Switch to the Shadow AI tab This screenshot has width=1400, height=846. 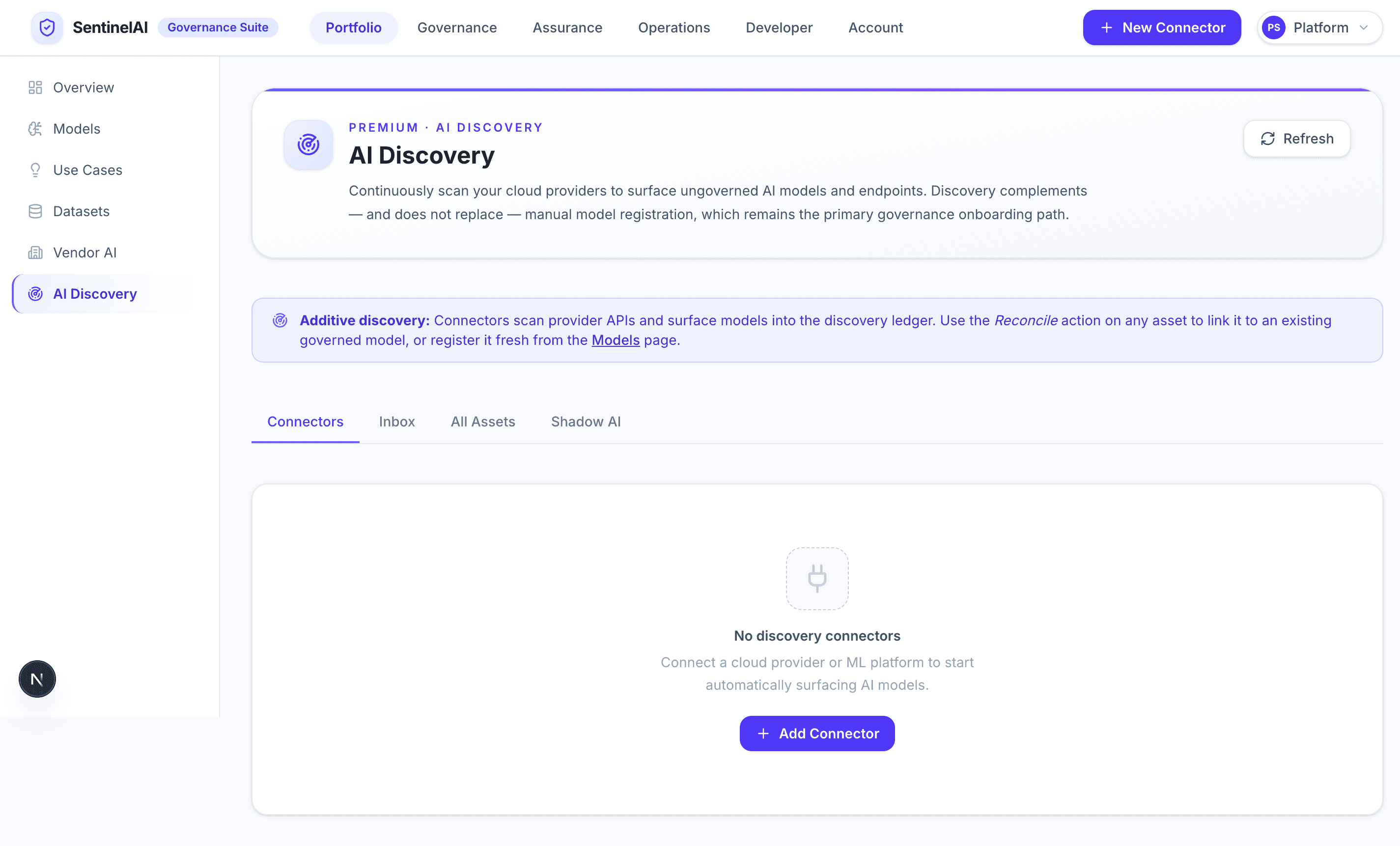585,422
